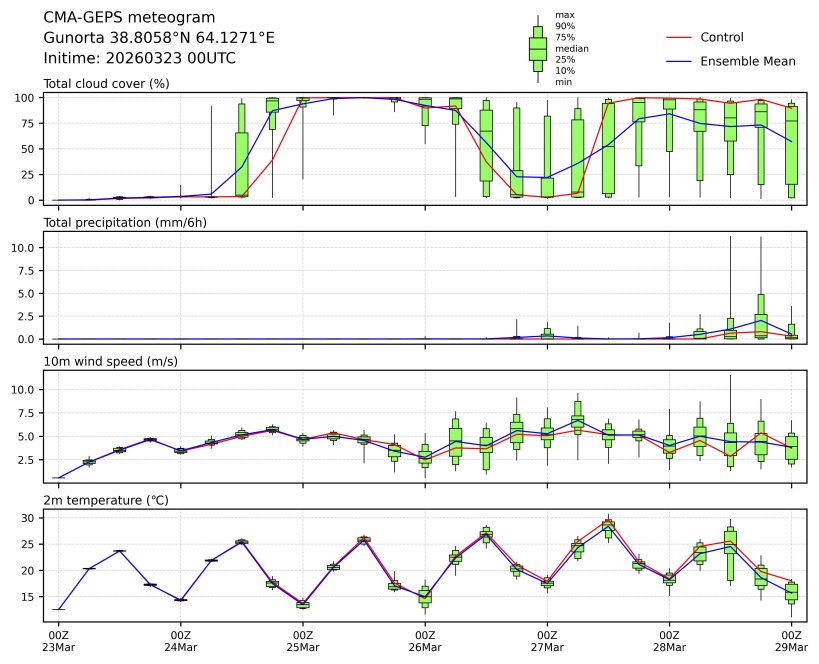Click the blue Ensemble Mean legend line
This screenshot has width=819, height=664.
pyautogui.click(x=678, y=62)
